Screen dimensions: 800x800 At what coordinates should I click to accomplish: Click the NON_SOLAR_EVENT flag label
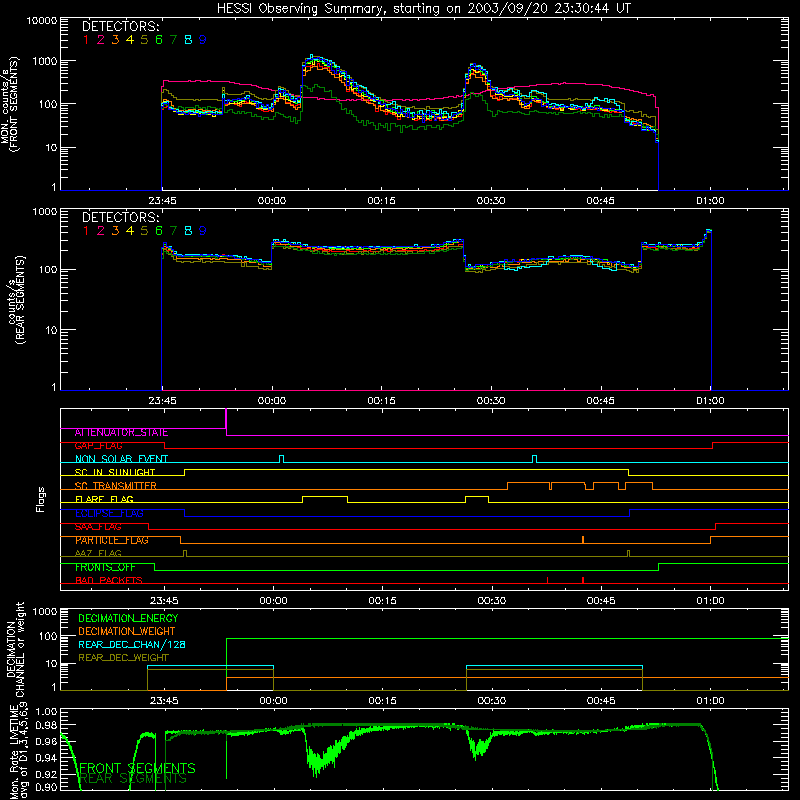click(x=121, y=459)
